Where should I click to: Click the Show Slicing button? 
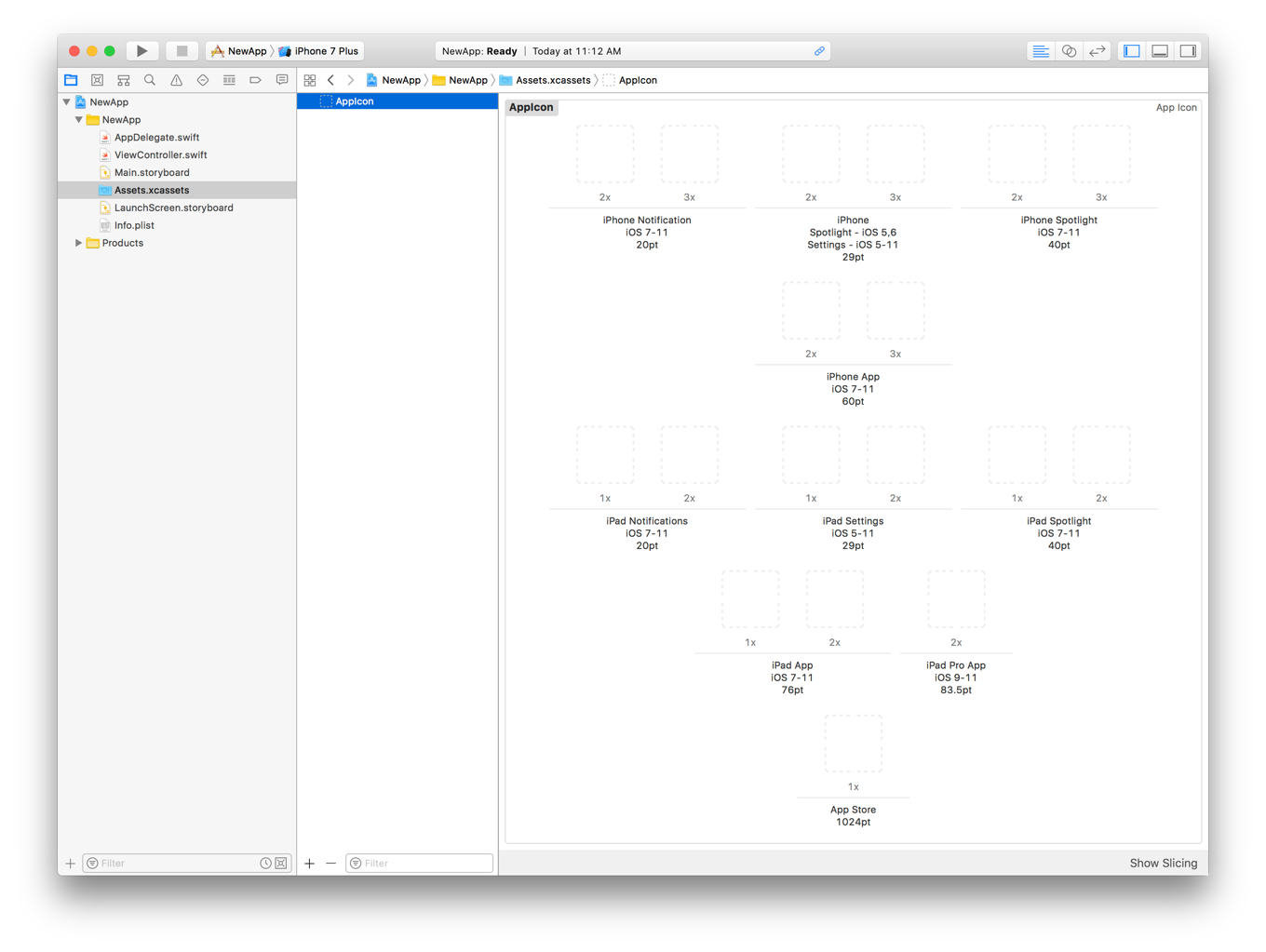(1163, 863)
